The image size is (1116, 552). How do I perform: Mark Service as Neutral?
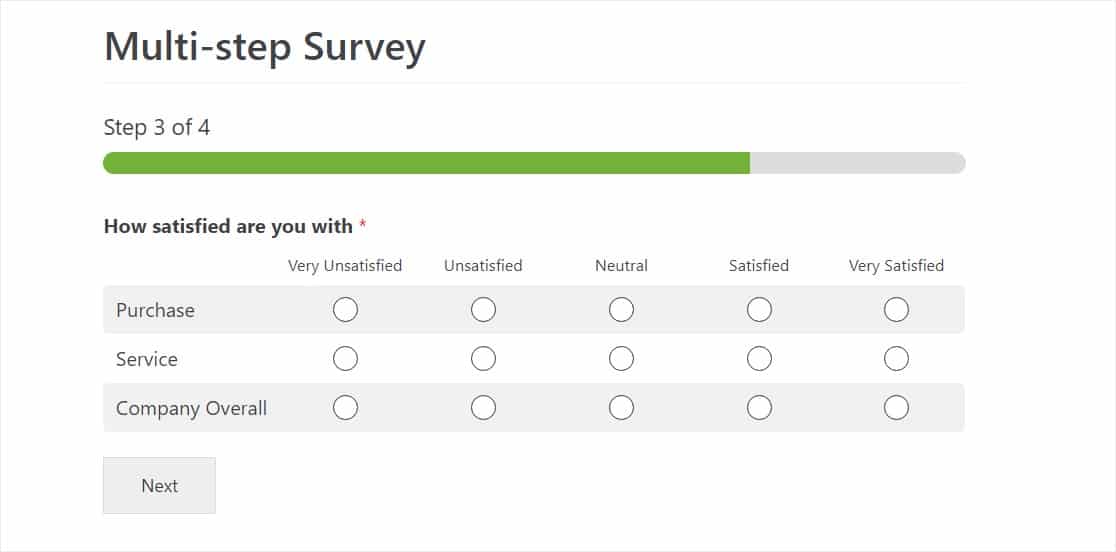[621, 359]
